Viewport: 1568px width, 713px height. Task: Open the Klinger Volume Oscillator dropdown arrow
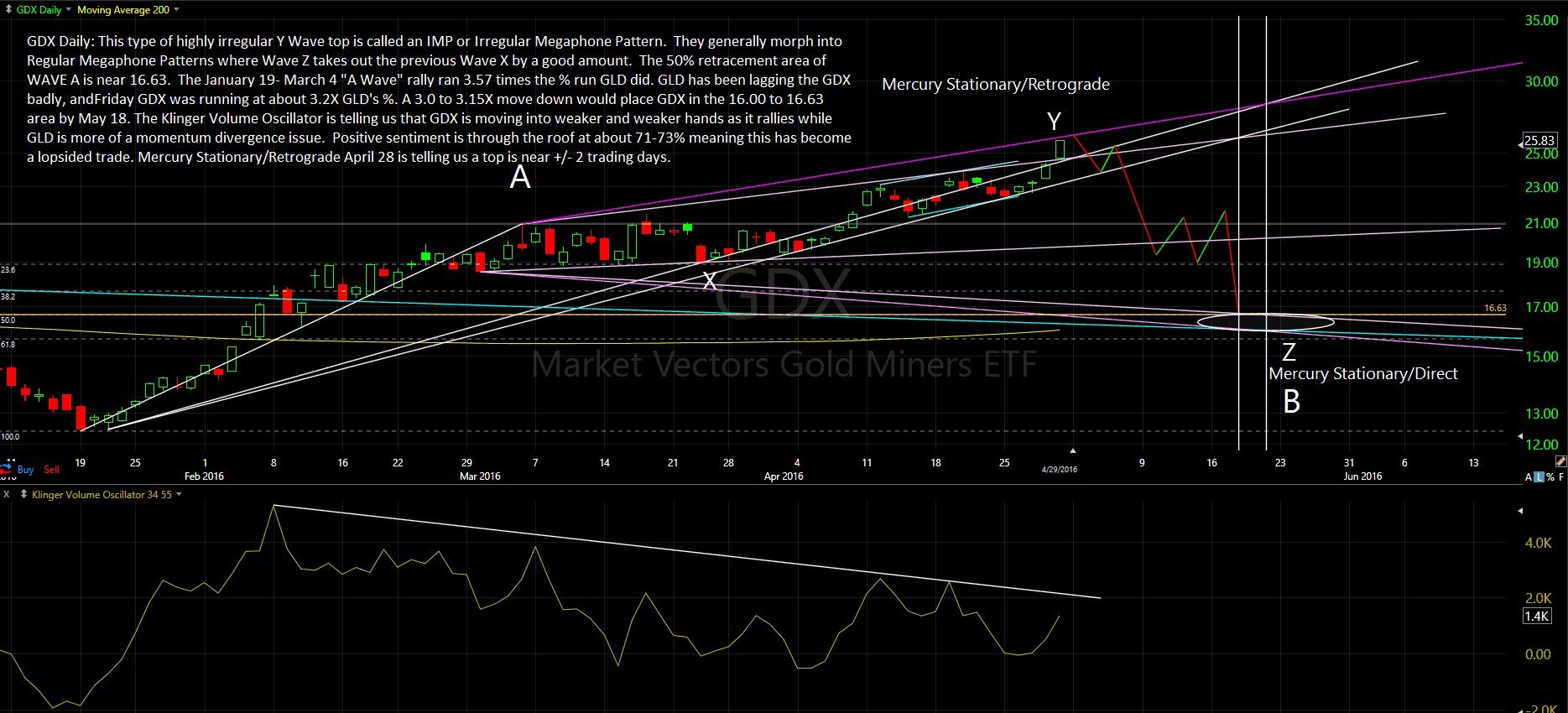coord(179,495)
